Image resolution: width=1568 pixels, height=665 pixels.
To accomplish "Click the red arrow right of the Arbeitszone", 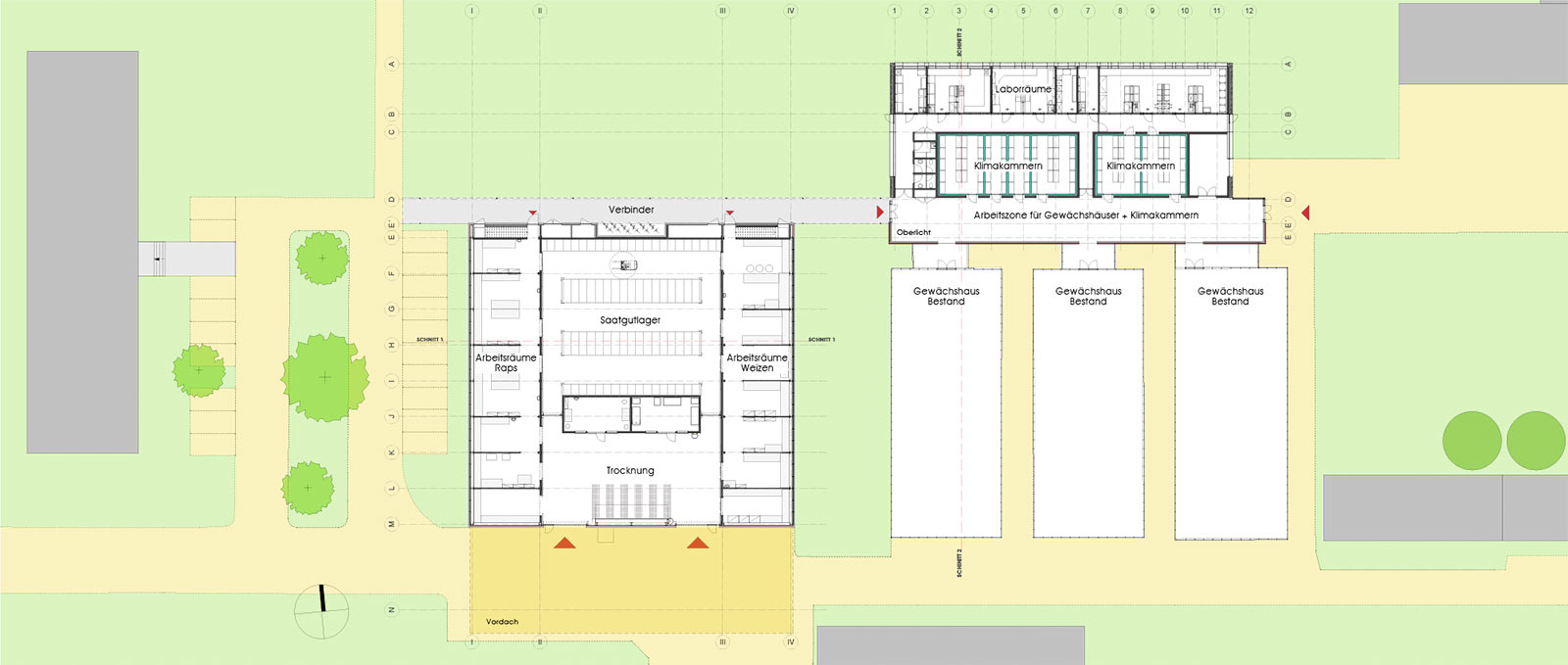I will [x=1304, y=213].
